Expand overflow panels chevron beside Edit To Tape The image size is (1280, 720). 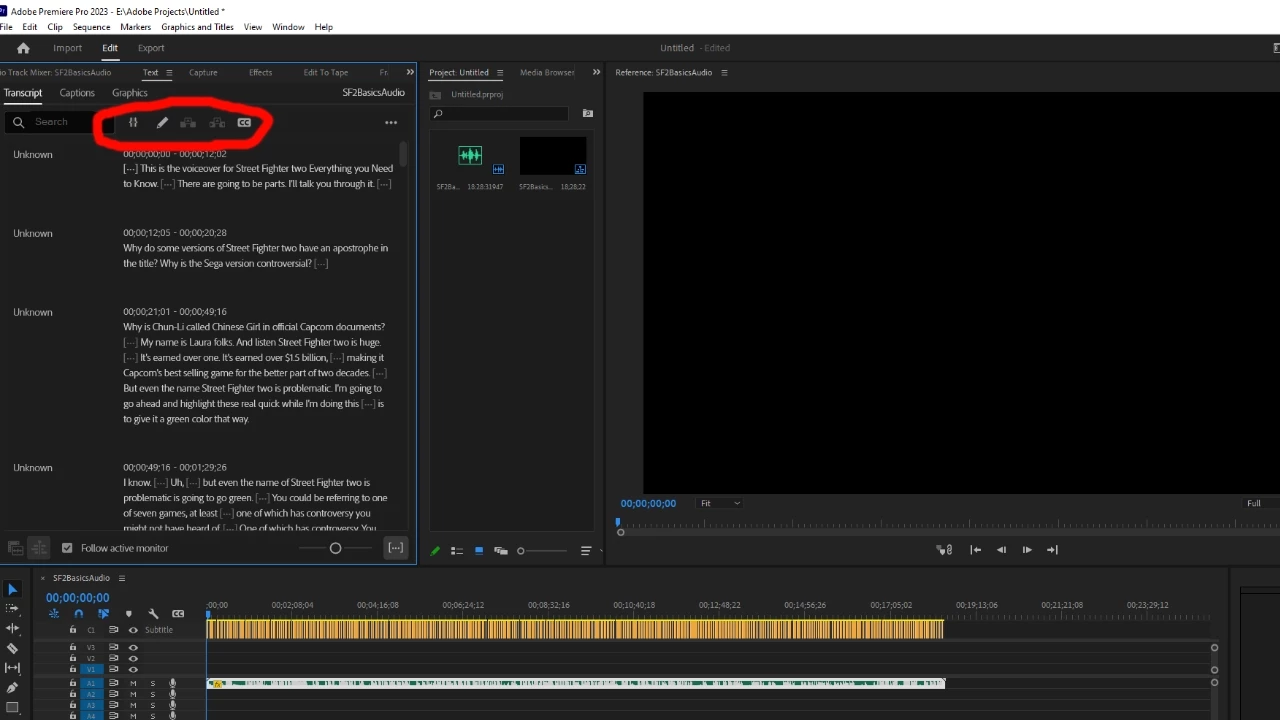410,73
